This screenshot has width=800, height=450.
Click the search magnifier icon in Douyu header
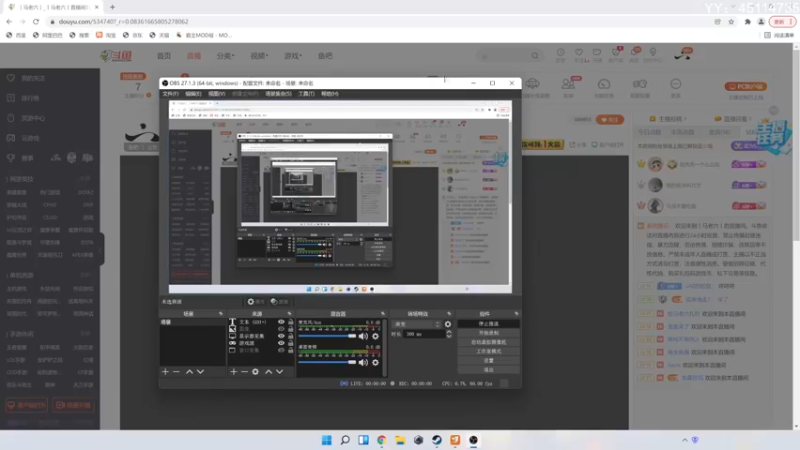535,56
